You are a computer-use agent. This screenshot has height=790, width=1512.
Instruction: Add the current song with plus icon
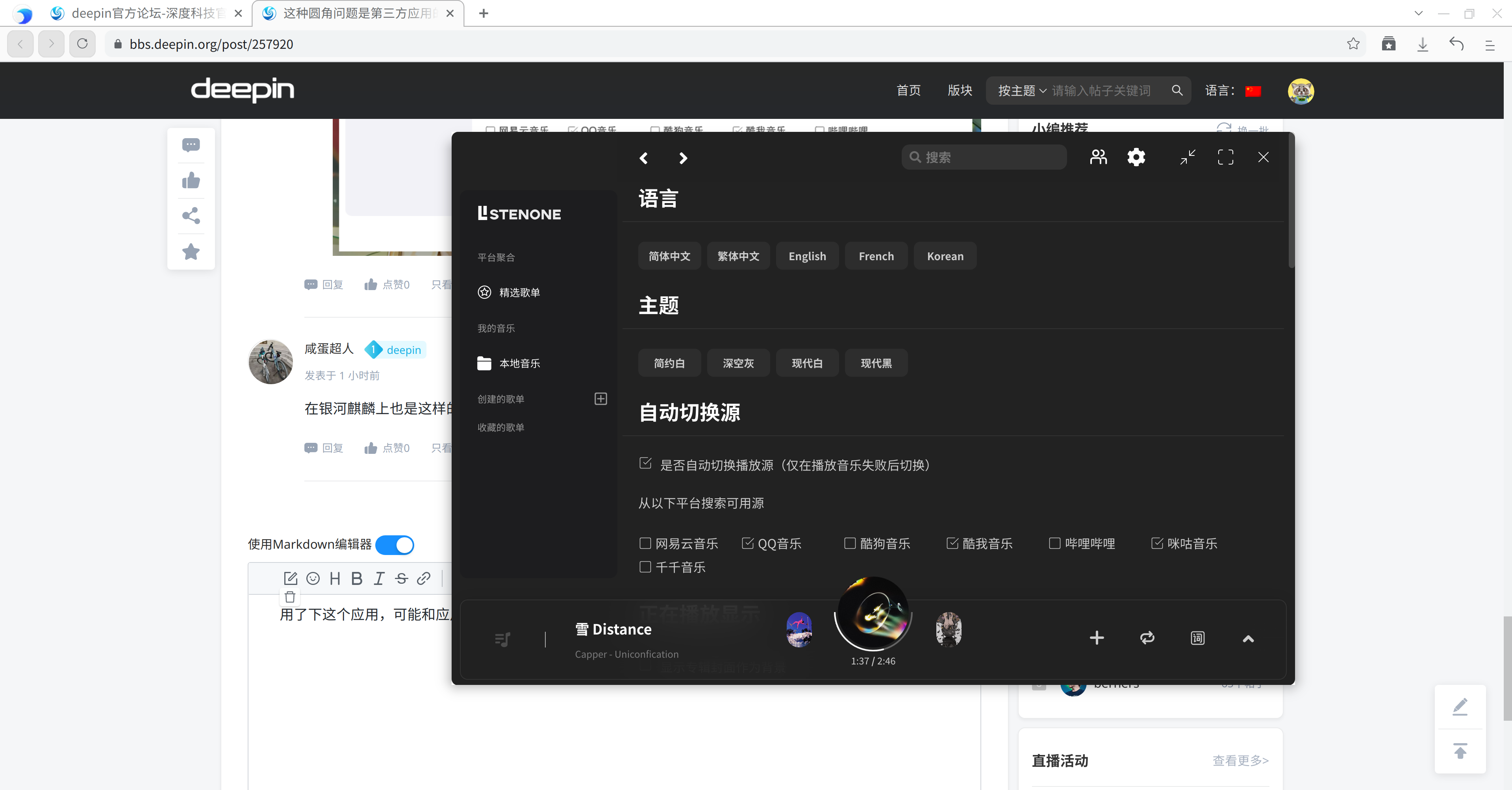(1097, 638)
